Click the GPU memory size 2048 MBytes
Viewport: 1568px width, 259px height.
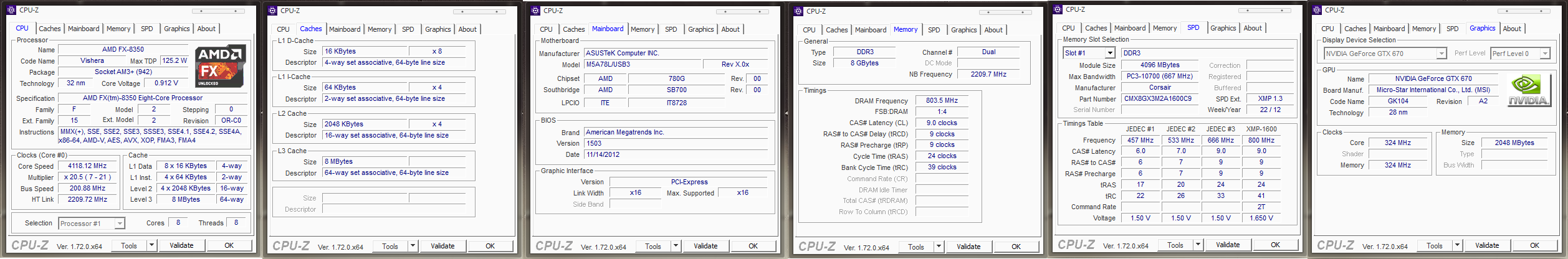[x=1514, y=143]
